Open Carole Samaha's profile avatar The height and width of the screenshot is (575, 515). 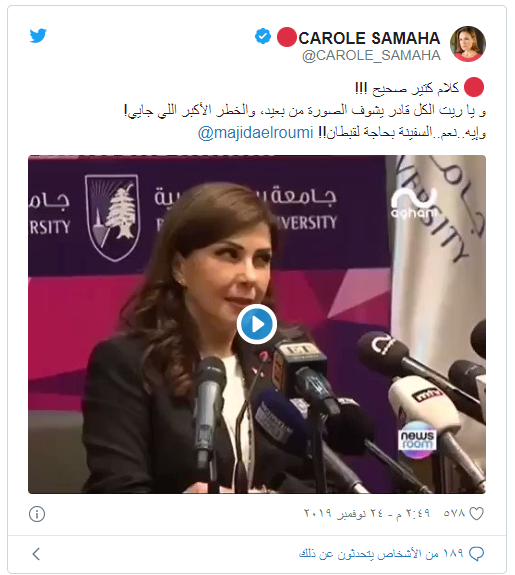[468, 44]
